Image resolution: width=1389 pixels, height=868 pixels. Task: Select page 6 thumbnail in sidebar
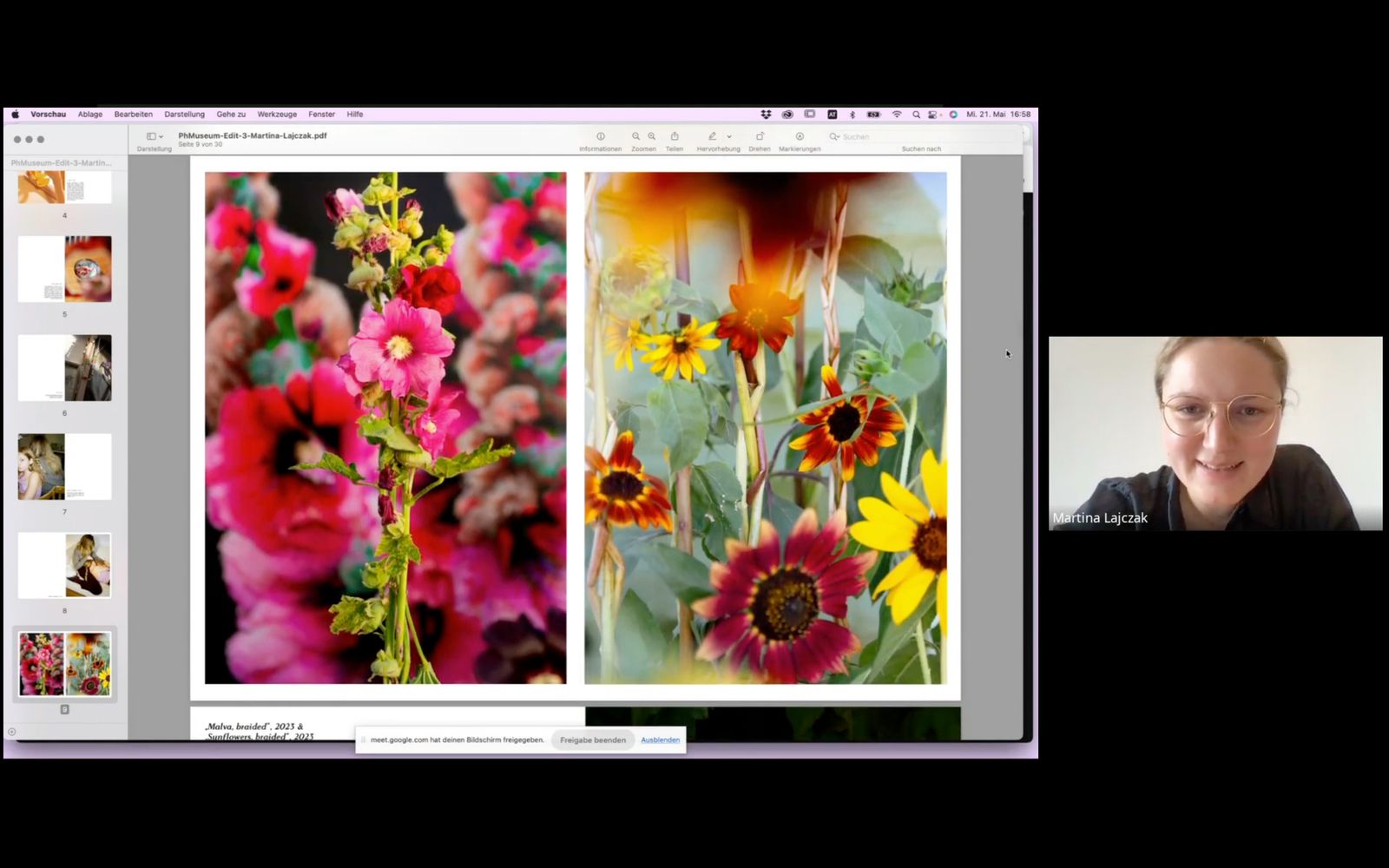65,368
